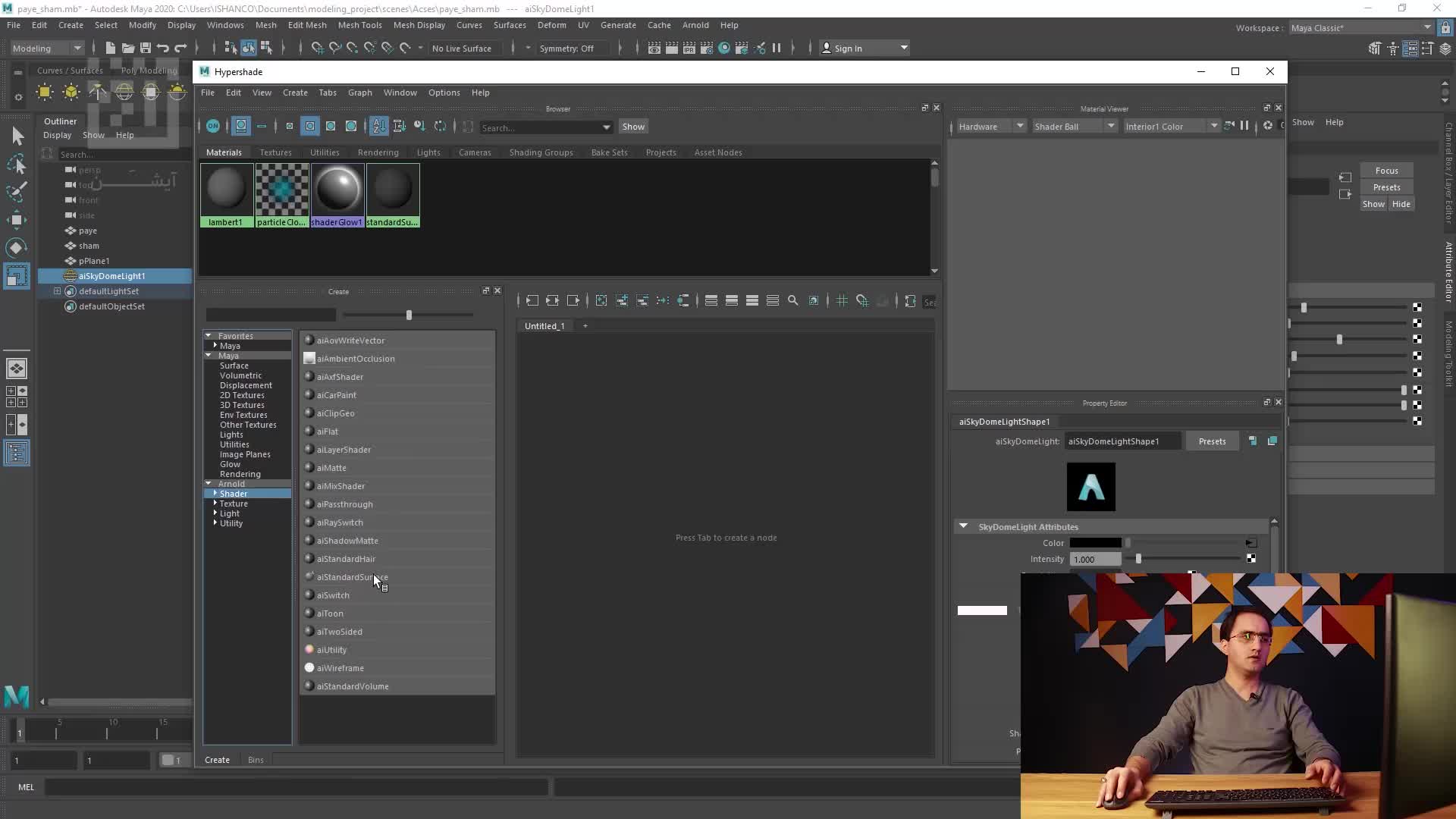This screenshot has height=819, width=1456.
Task: Pause the Material Viewer rendering
Action: tap(1244, 126)
